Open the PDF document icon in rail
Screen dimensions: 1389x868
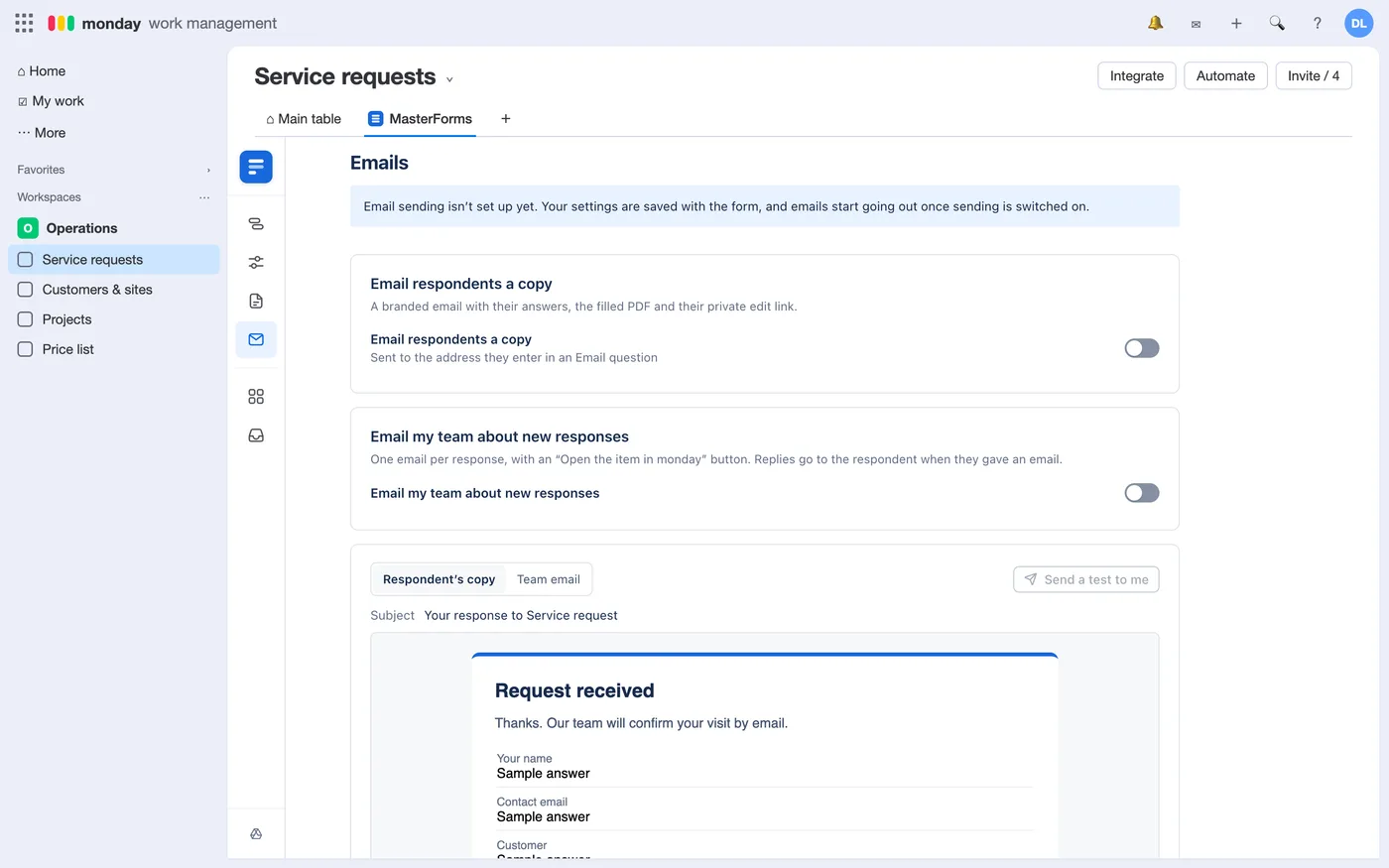256,302
